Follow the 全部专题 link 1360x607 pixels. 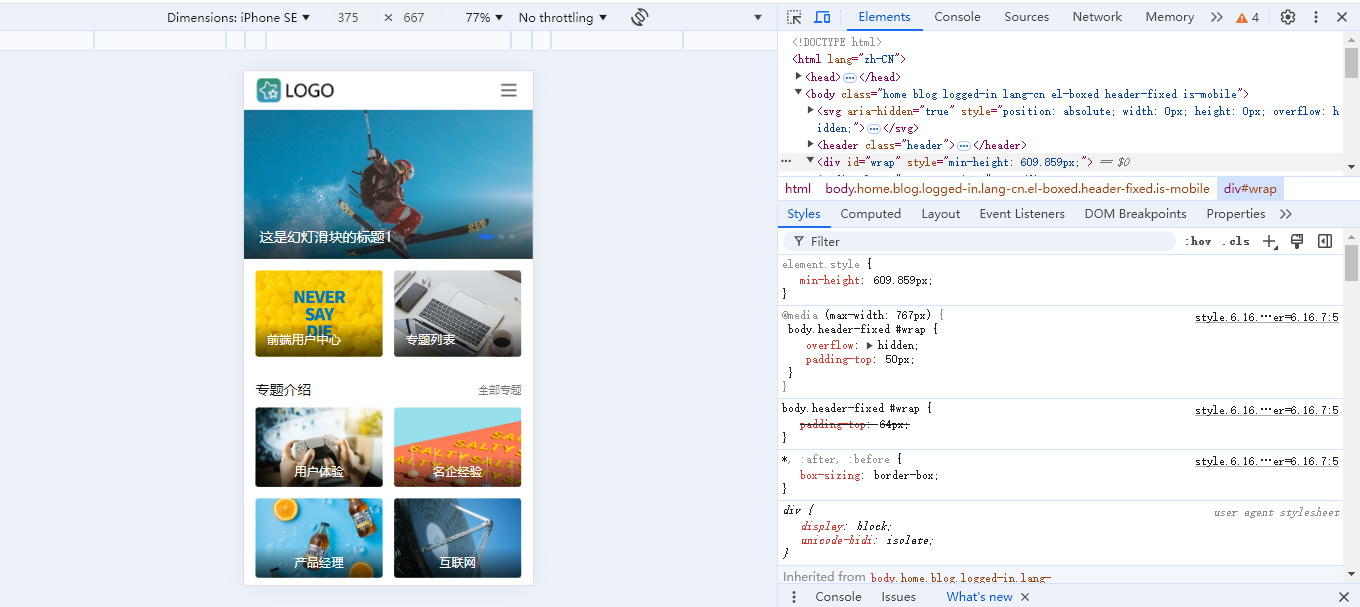(x=499, y=390)
